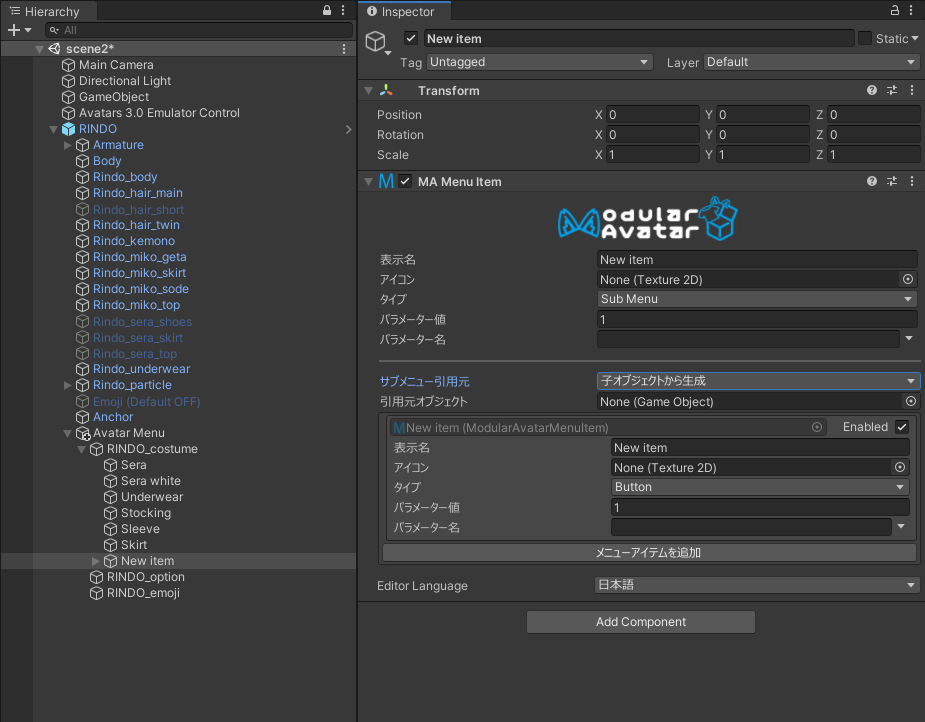Collapse the MA Menu Item foldout
The height and width of the screenshot is (722, 925).
pos(369,182)
